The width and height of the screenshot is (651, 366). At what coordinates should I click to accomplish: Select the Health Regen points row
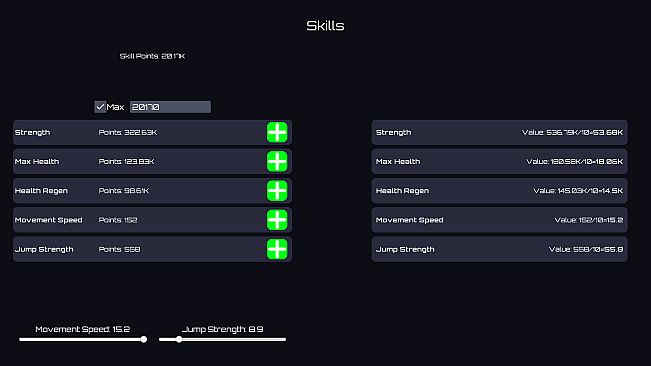(152, 190)
